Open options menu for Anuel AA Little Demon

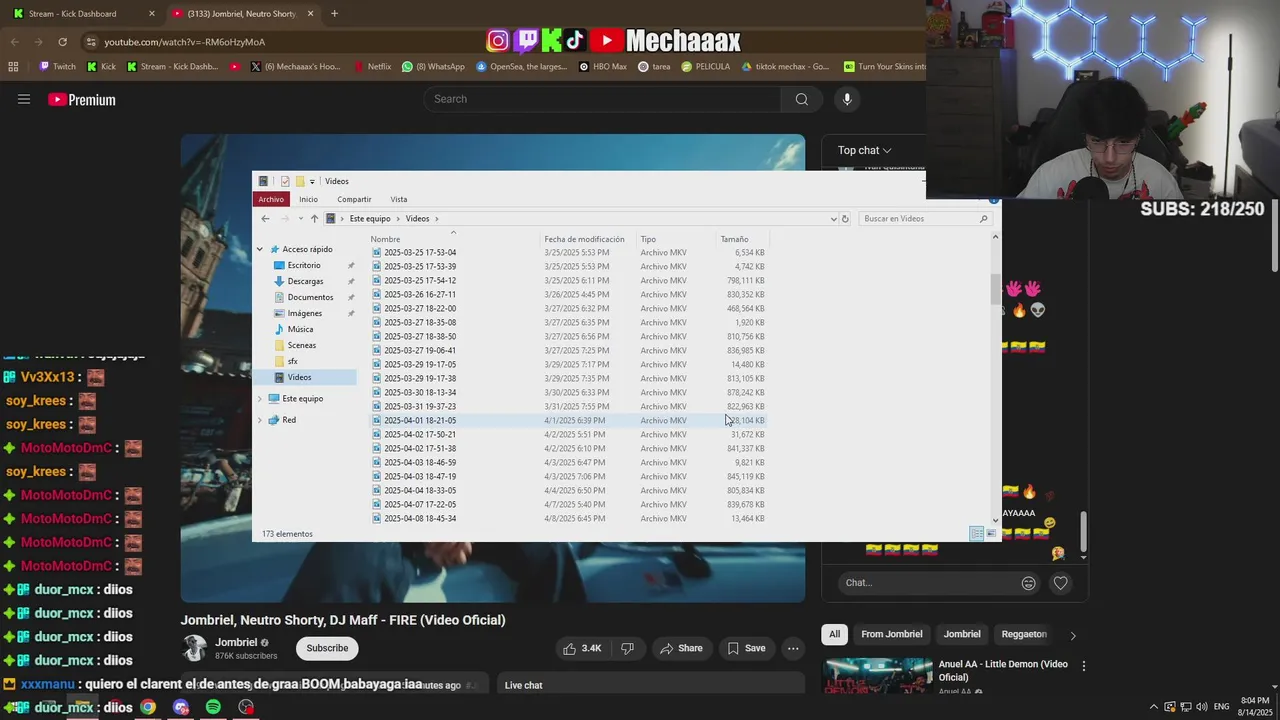(x=1083, y=665)
